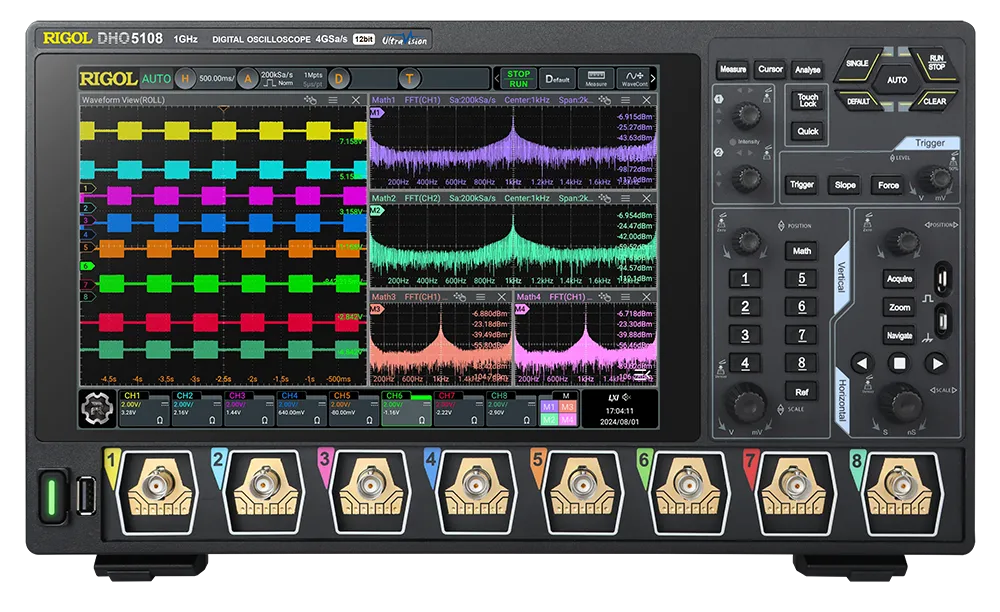Select the CH8 channel label
The height and width of the screenshot is (612, 1000).
(x=499, y=396)
